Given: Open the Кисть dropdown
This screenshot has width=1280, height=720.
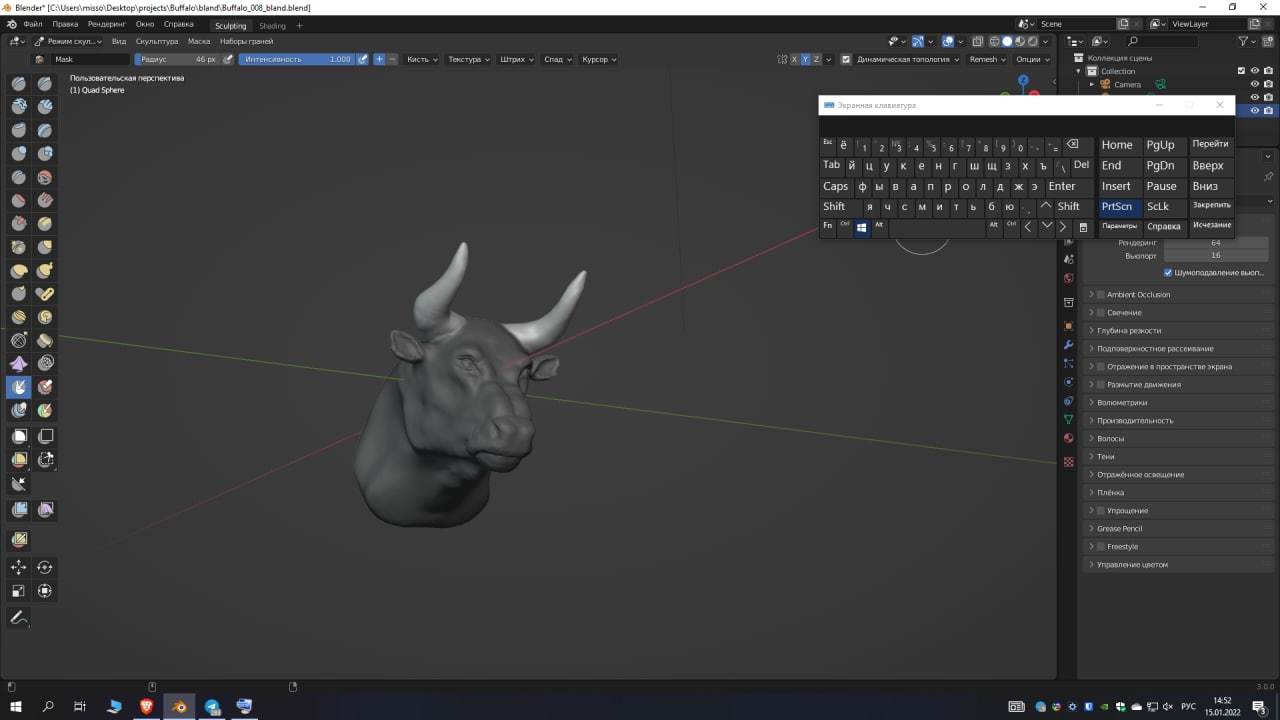Looking at the screenshot, I should pyautogui.click(x=421, y=59).
